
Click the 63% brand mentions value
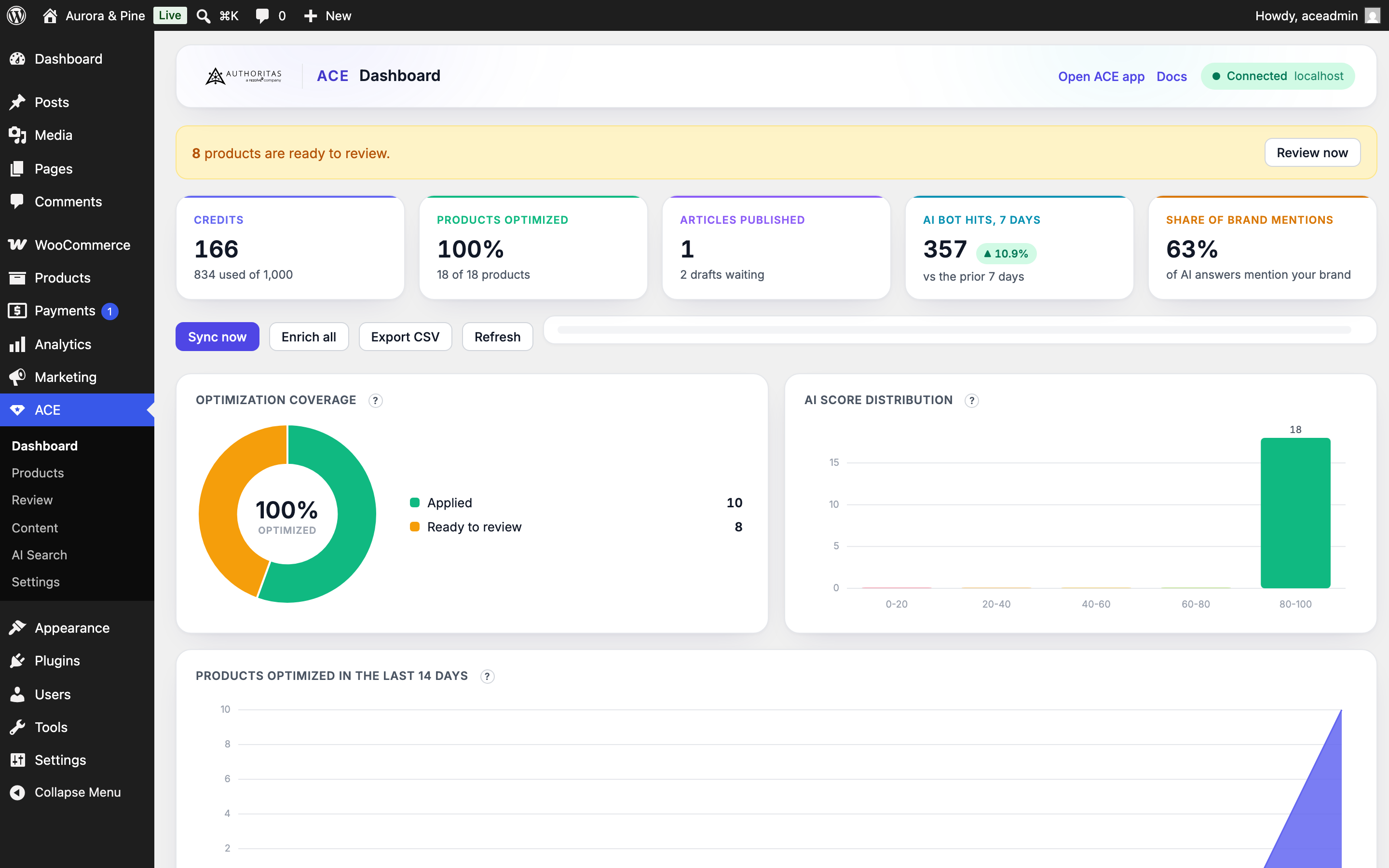coord(1192,249)
